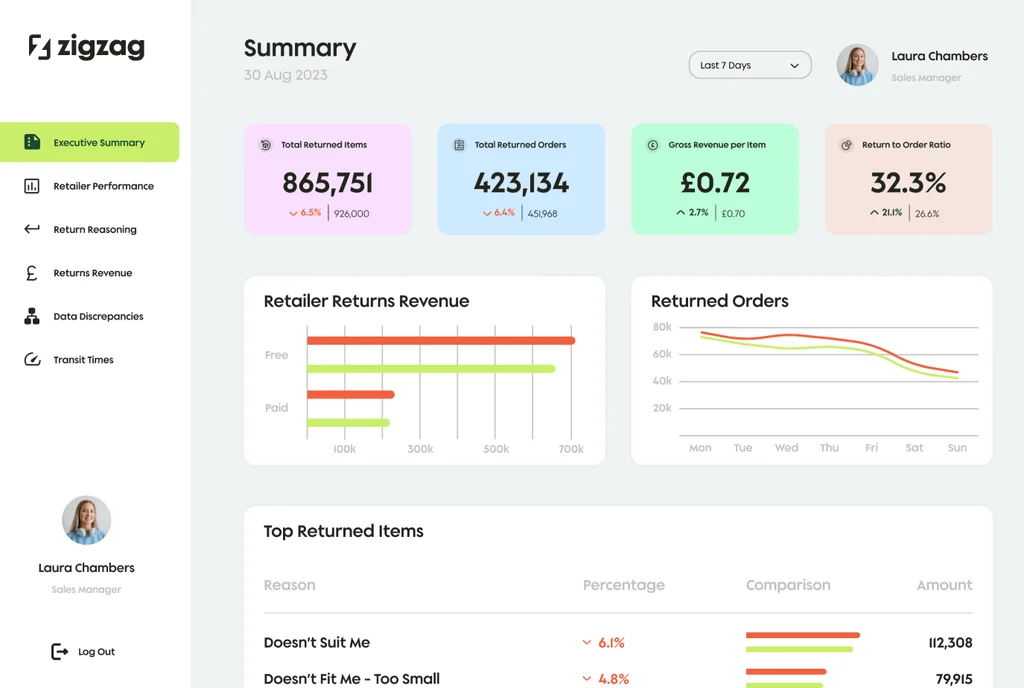Click the 26.6% previous value
This screenshot has height=688, width=1024.
[927, 213]
